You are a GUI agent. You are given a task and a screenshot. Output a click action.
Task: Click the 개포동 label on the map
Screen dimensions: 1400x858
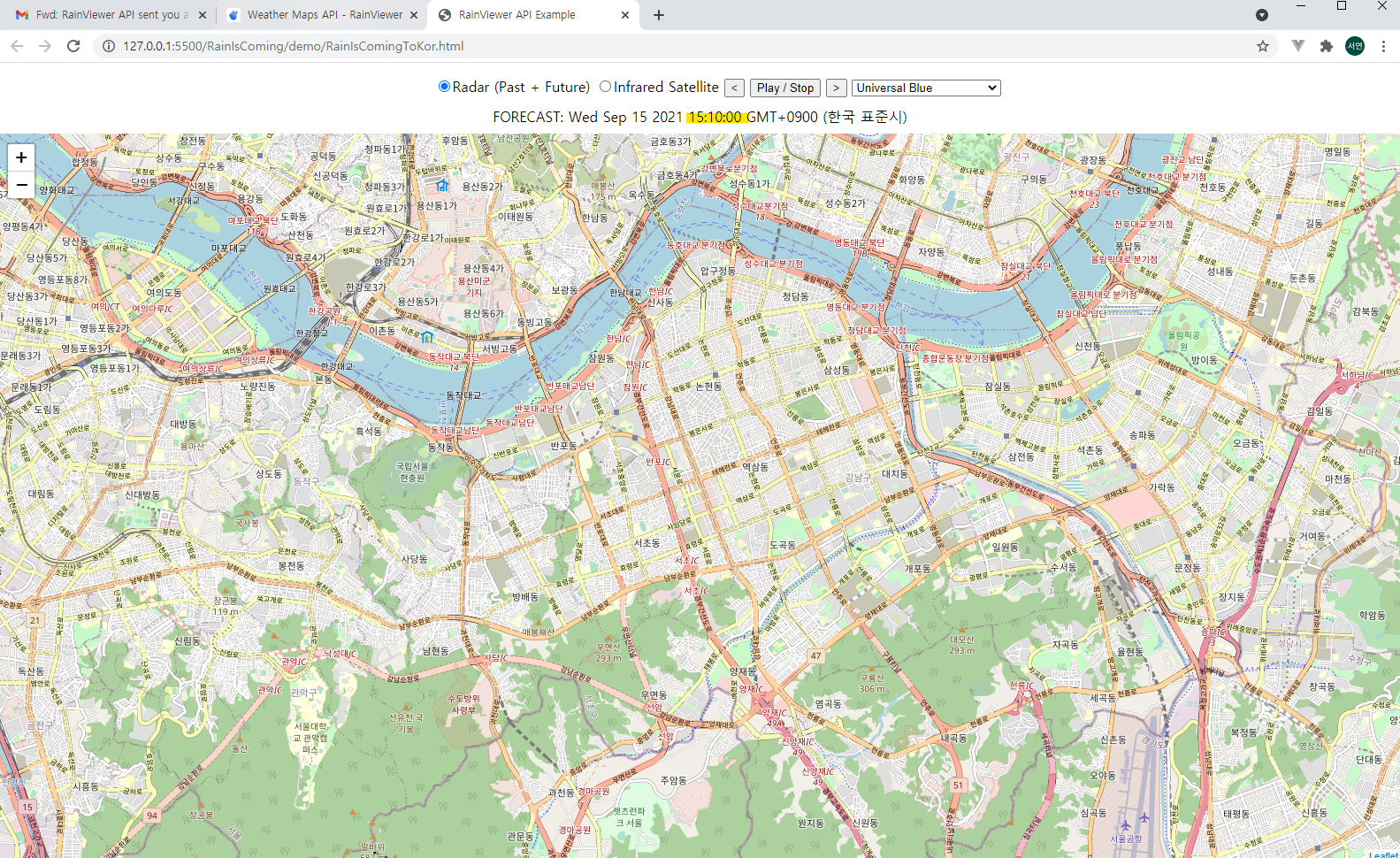click(917, 569)
